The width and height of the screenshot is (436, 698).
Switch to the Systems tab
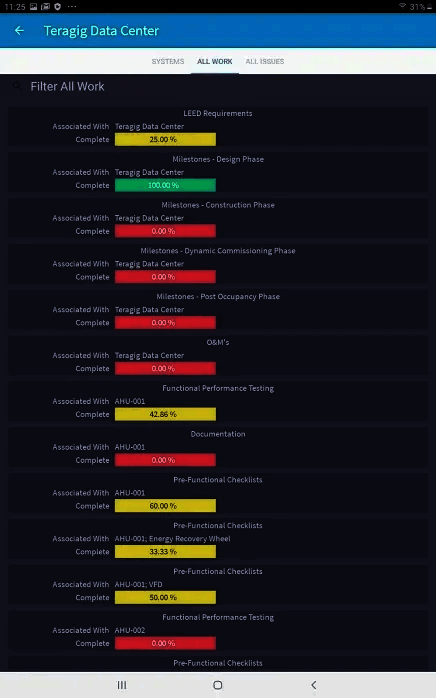(x=168, y=61)
